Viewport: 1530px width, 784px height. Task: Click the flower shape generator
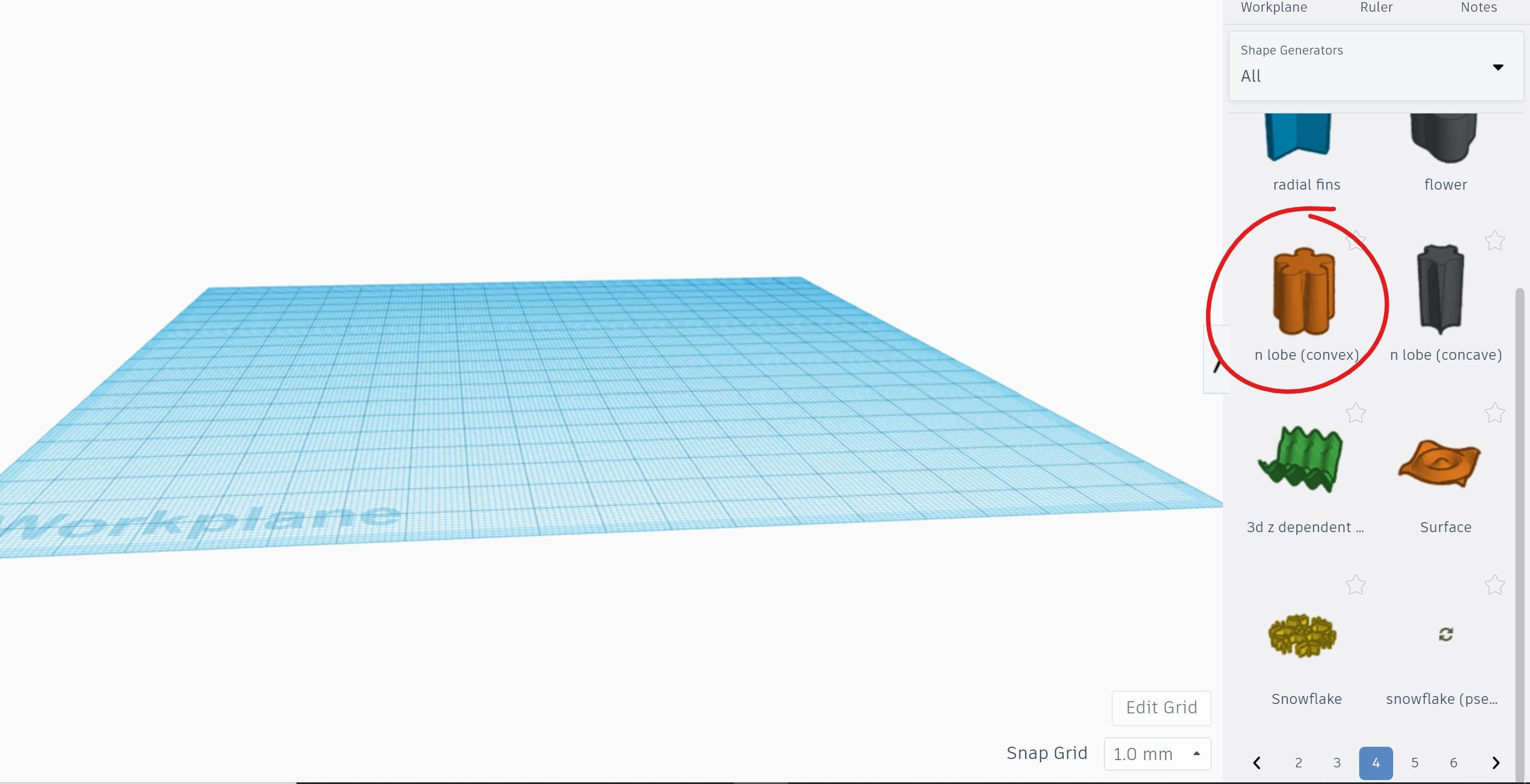point(1443,138)
